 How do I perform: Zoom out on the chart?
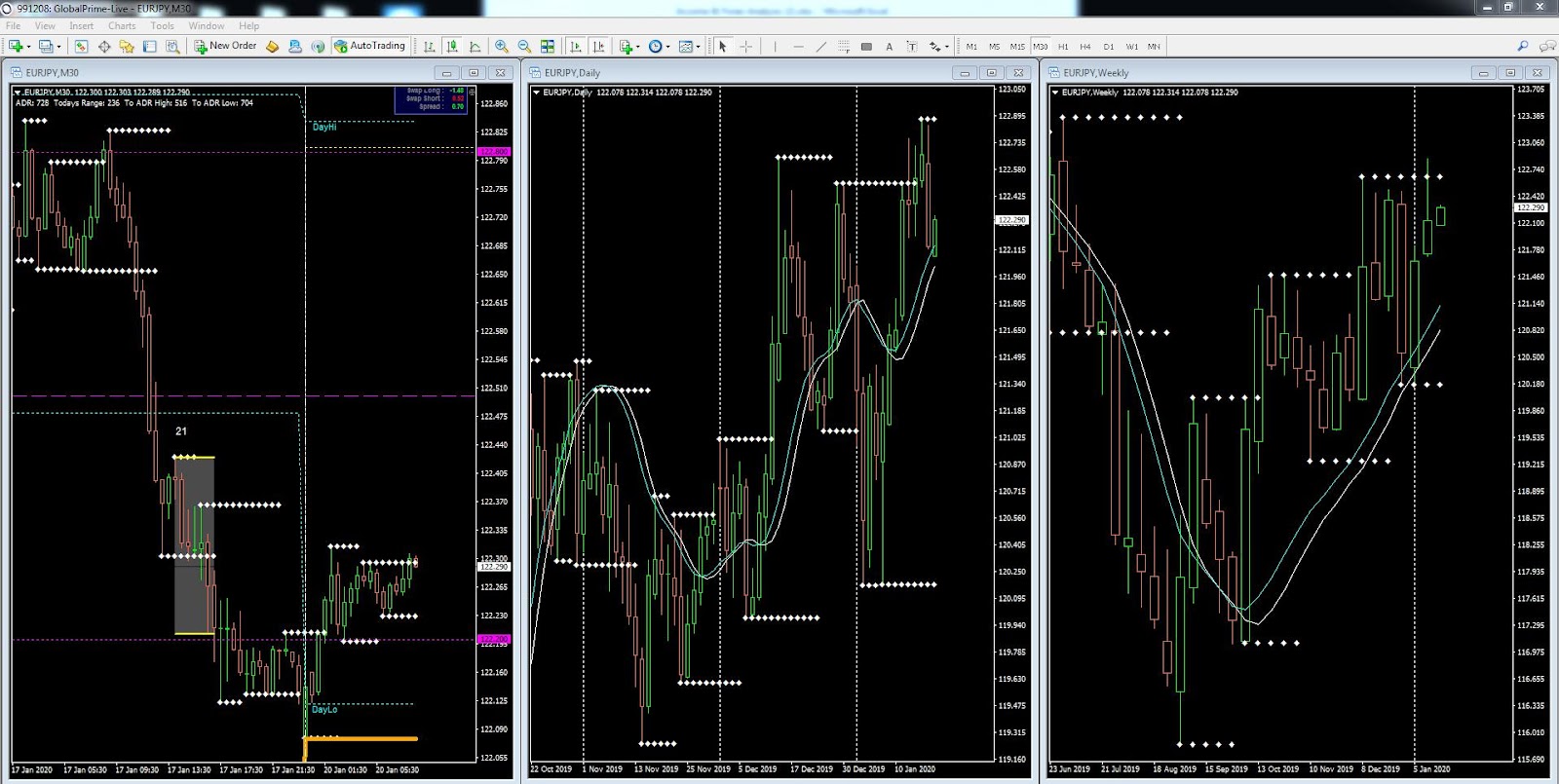pyautogui.click(x=524, y=46)
